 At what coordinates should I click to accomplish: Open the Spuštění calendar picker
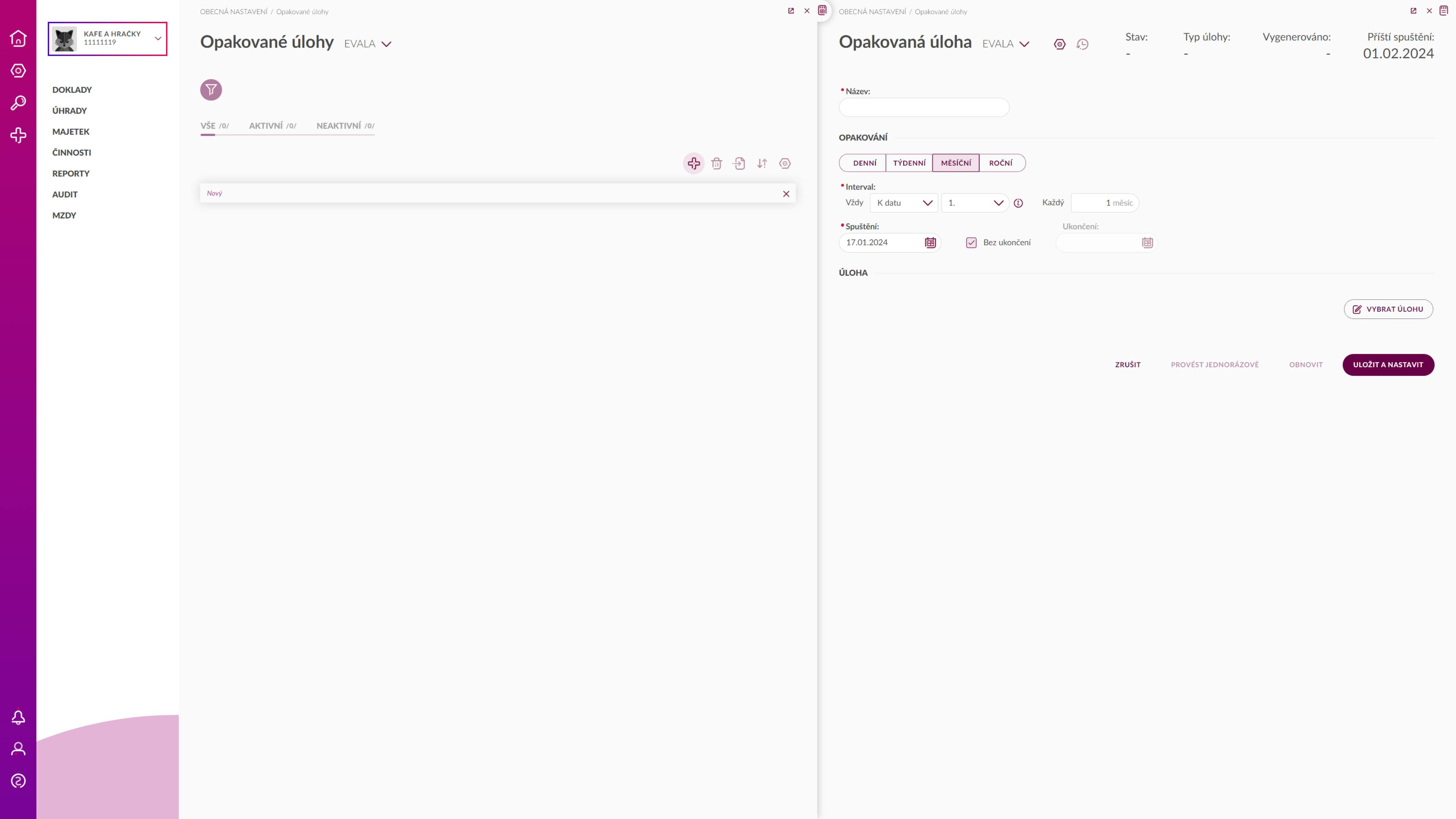pos(930,243)
